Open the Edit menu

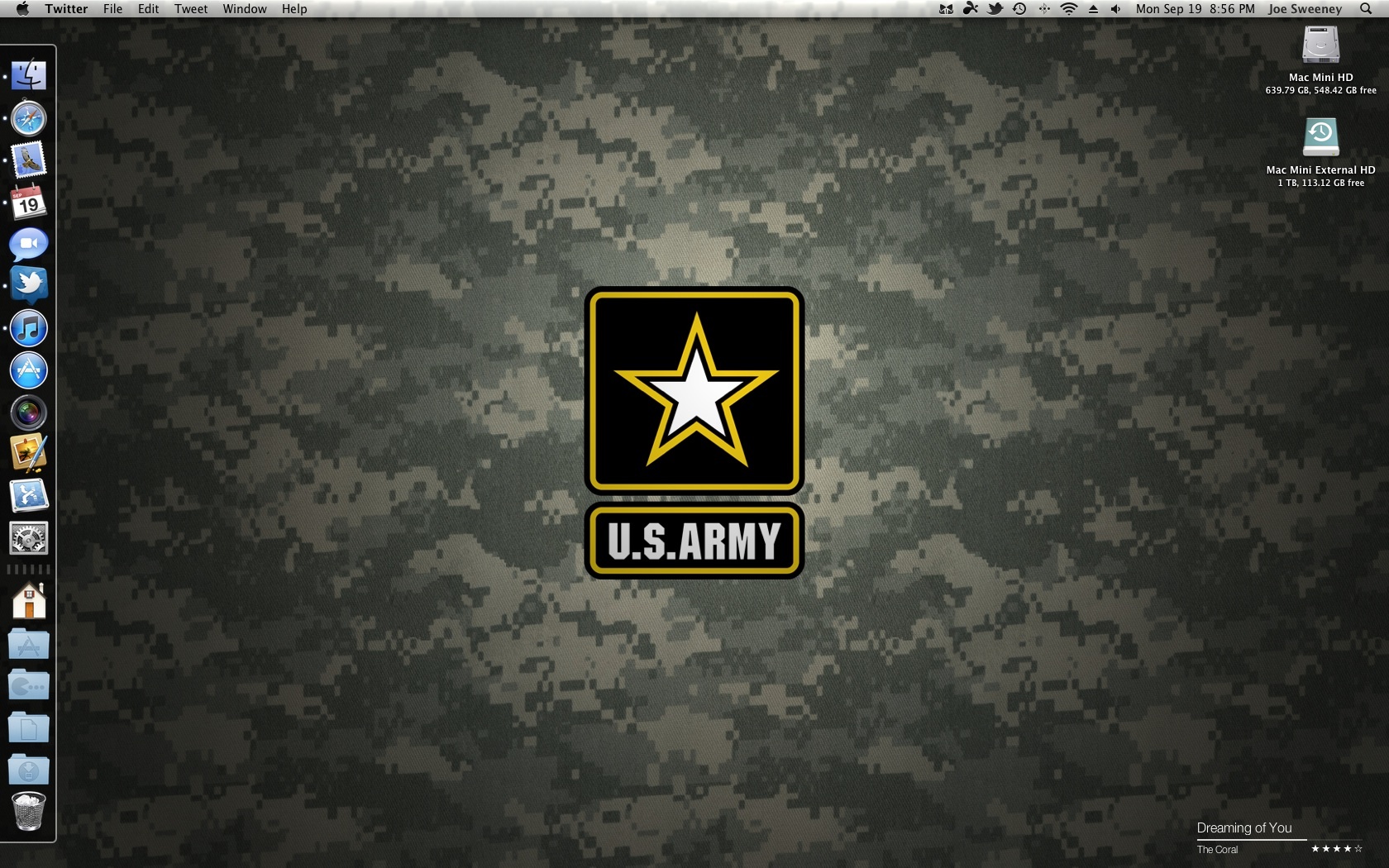pos(148,8)
